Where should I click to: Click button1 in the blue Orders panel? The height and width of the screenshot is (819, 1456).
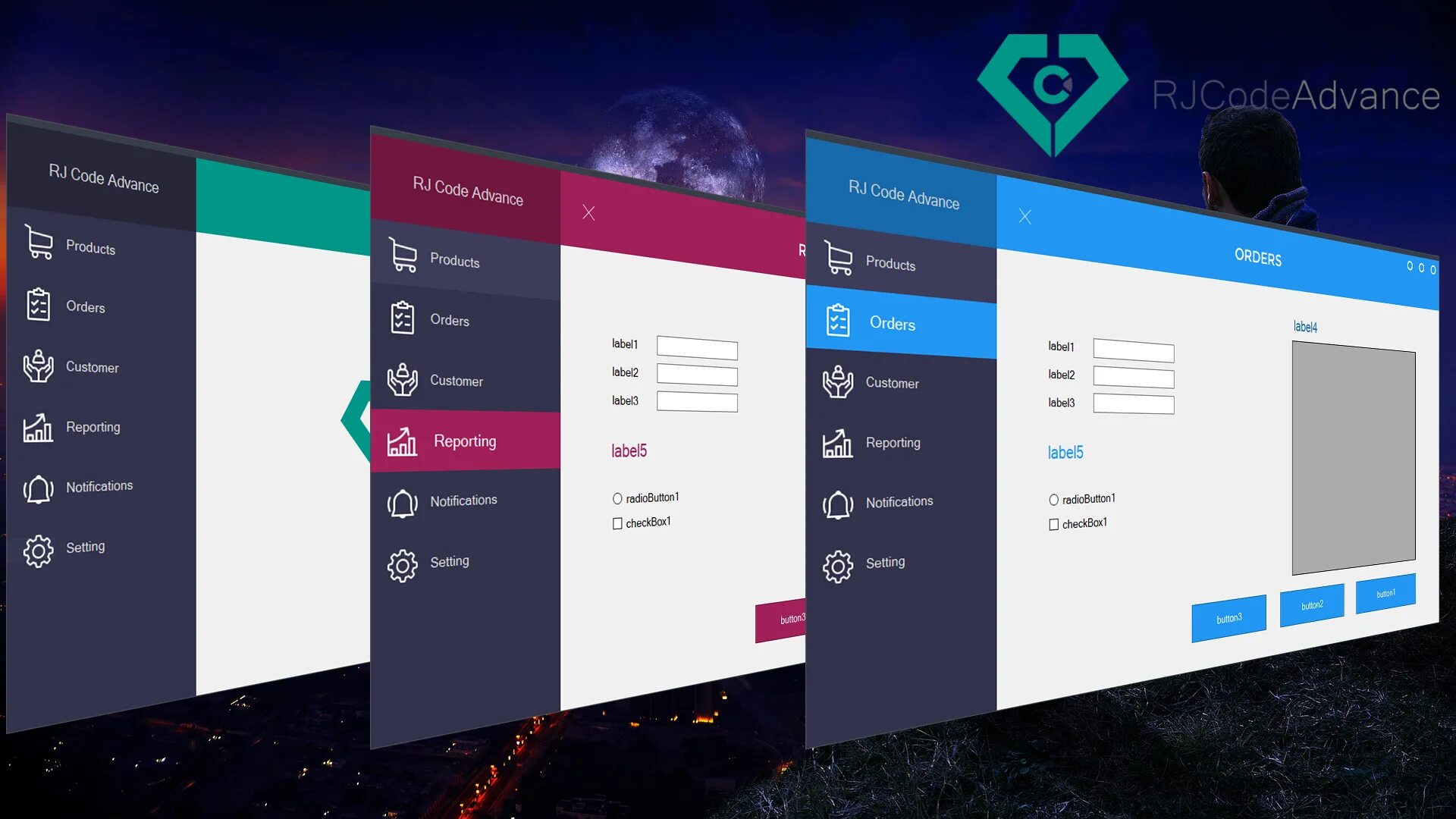pyautogui.click(x=1385, y=594)
